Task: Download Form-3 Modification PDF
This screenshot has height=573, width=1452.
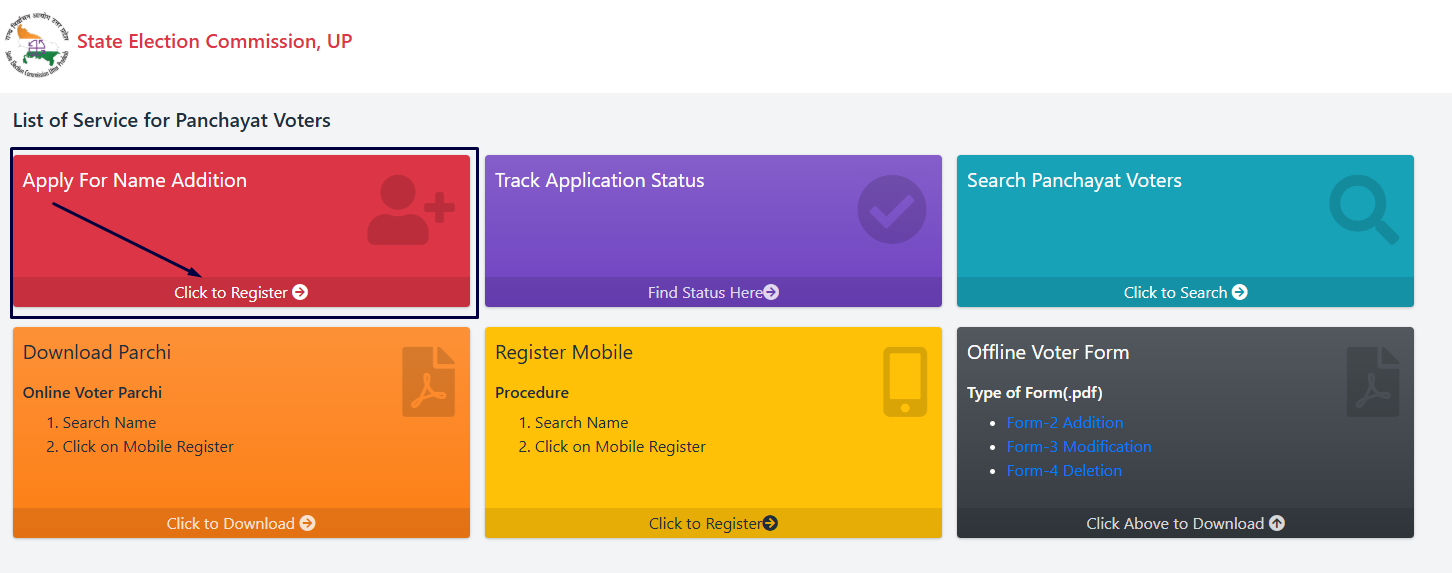Action: tap(1078, 446)
